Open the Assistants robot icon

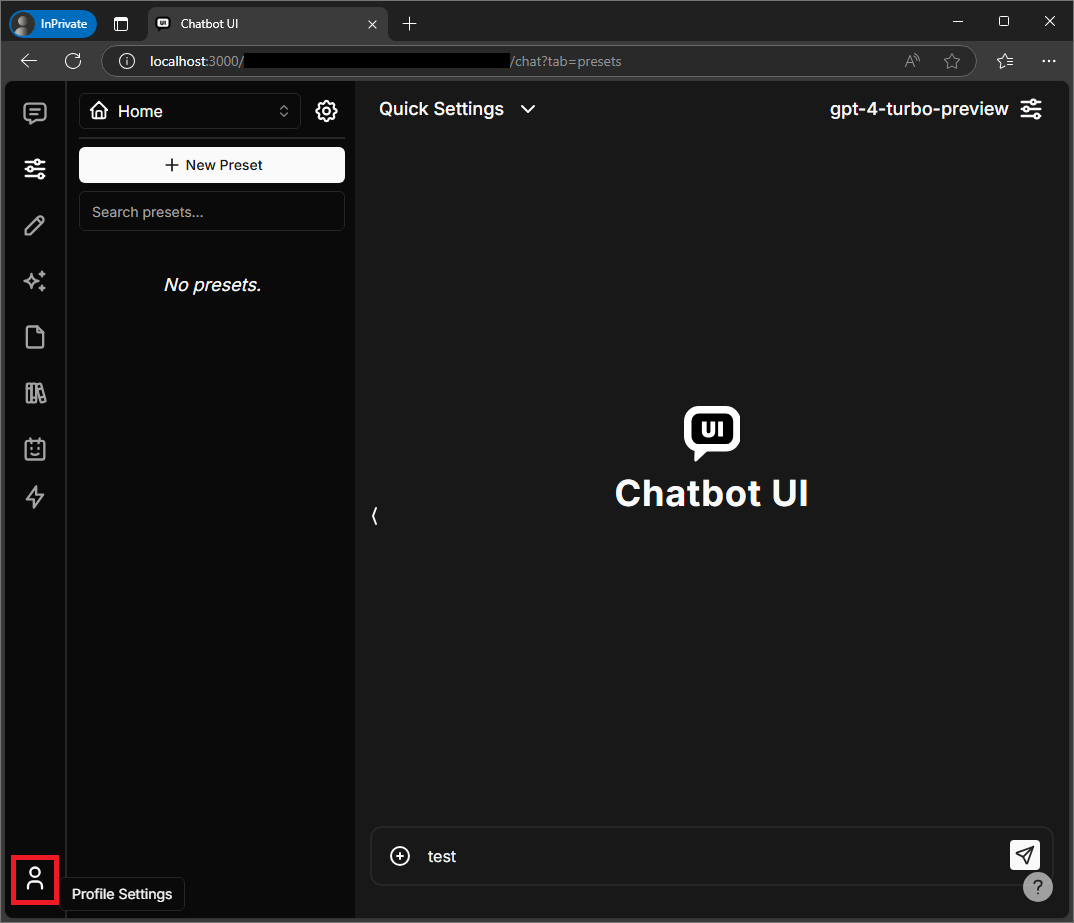[35, 449]
